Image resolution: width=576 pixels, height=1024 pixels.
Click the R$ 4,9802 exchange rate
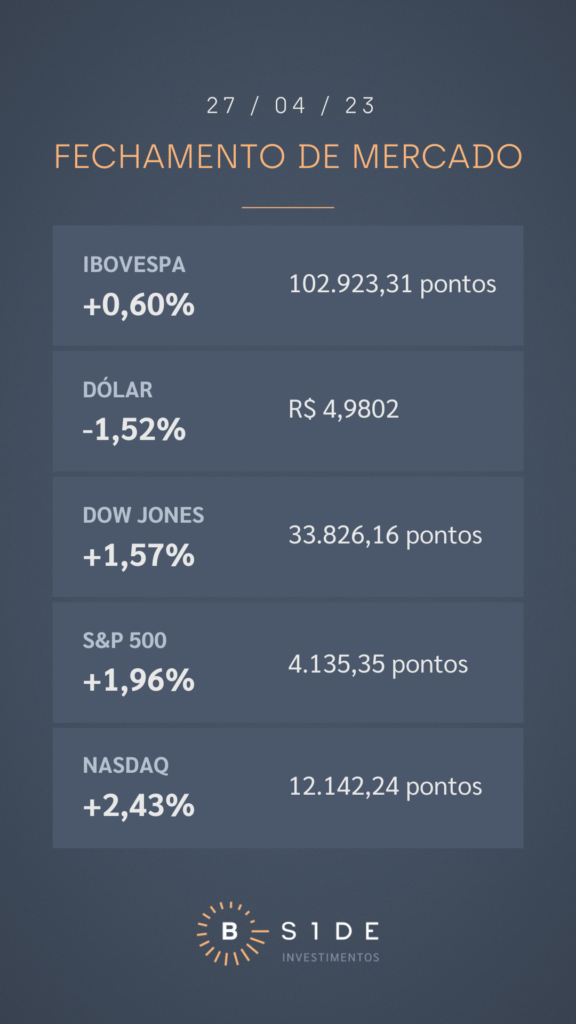[x=344, y=409]
